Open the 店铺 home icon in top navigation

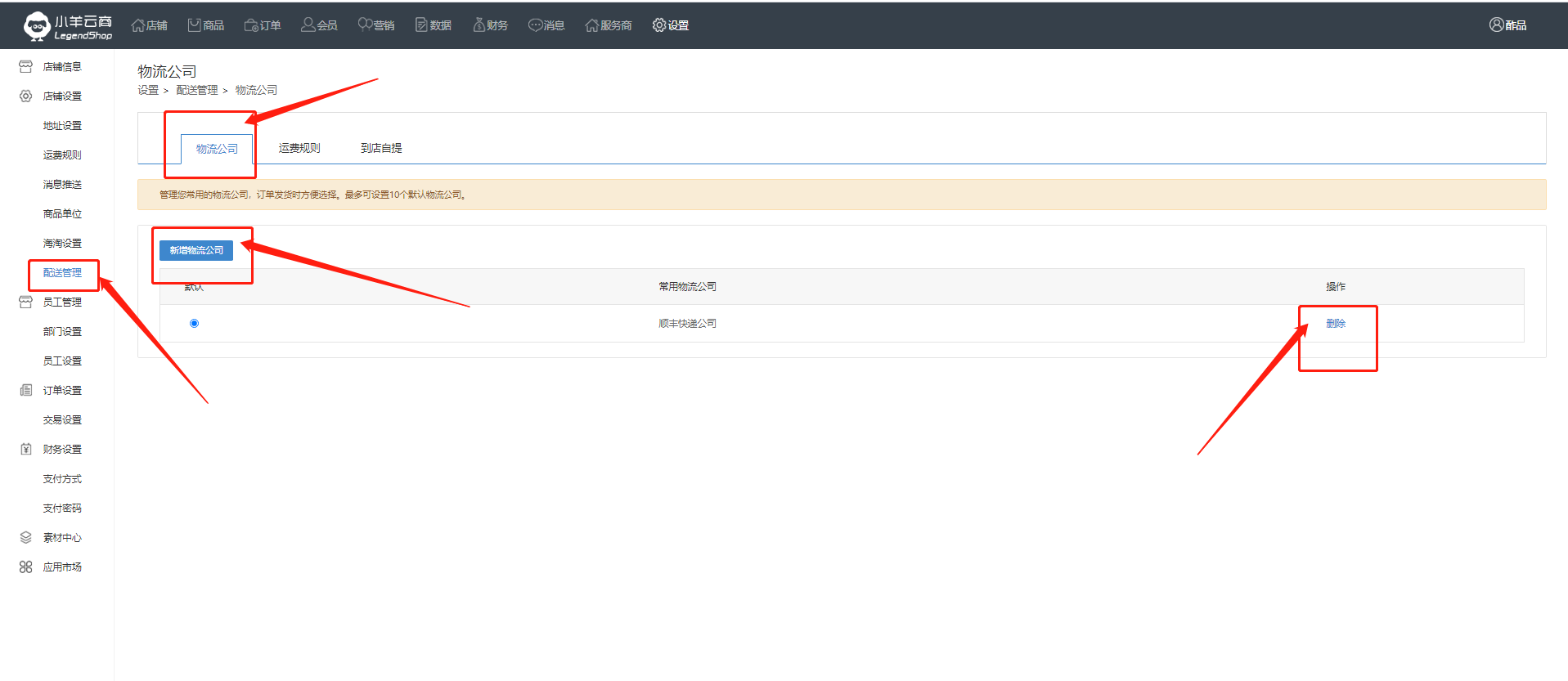(x=138, y=25)
